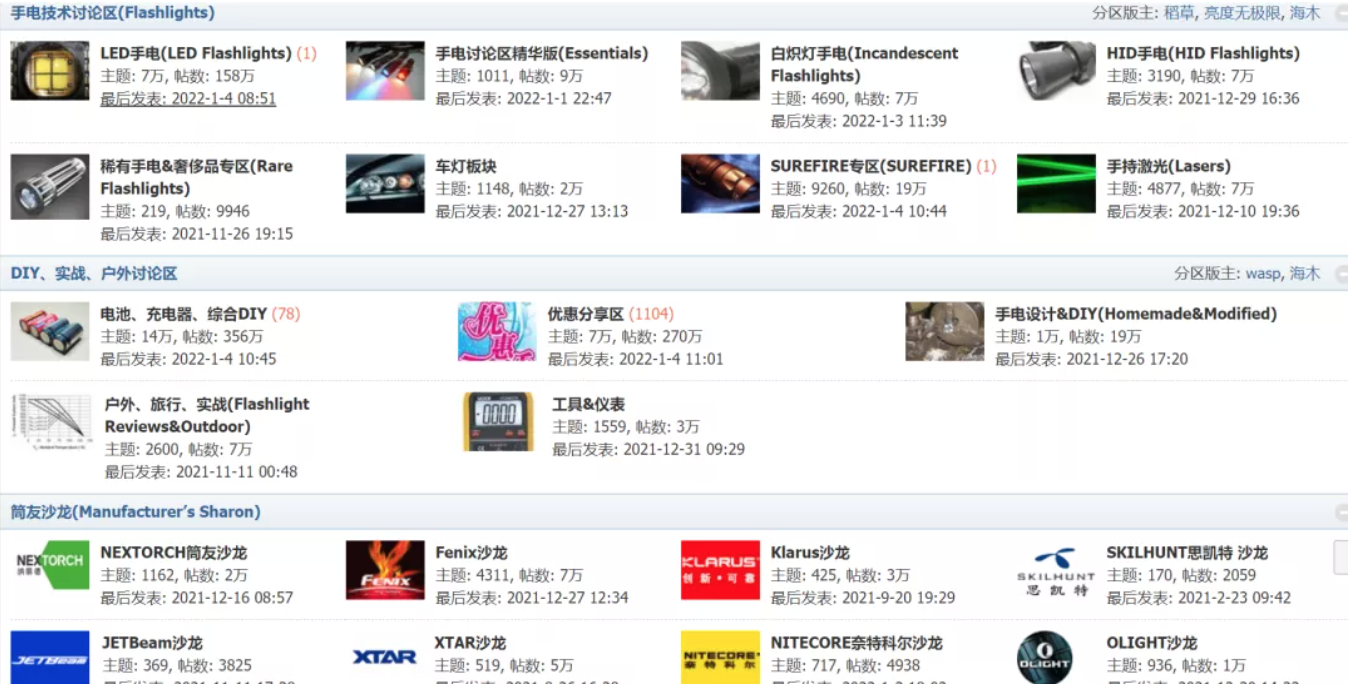Click the NEXTORCH green logo icon
This screenshot has height=688, width=1356.
pyautogui.click(x=50, y=566)
